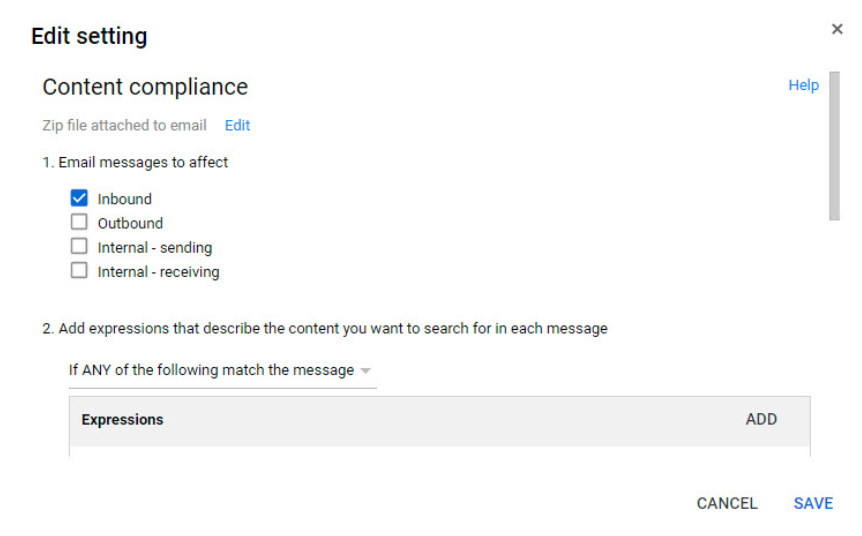This screenshot has height=536, width=862.
Task: Click the 'Internal - sending' label
Action: [x=155, y=248]
